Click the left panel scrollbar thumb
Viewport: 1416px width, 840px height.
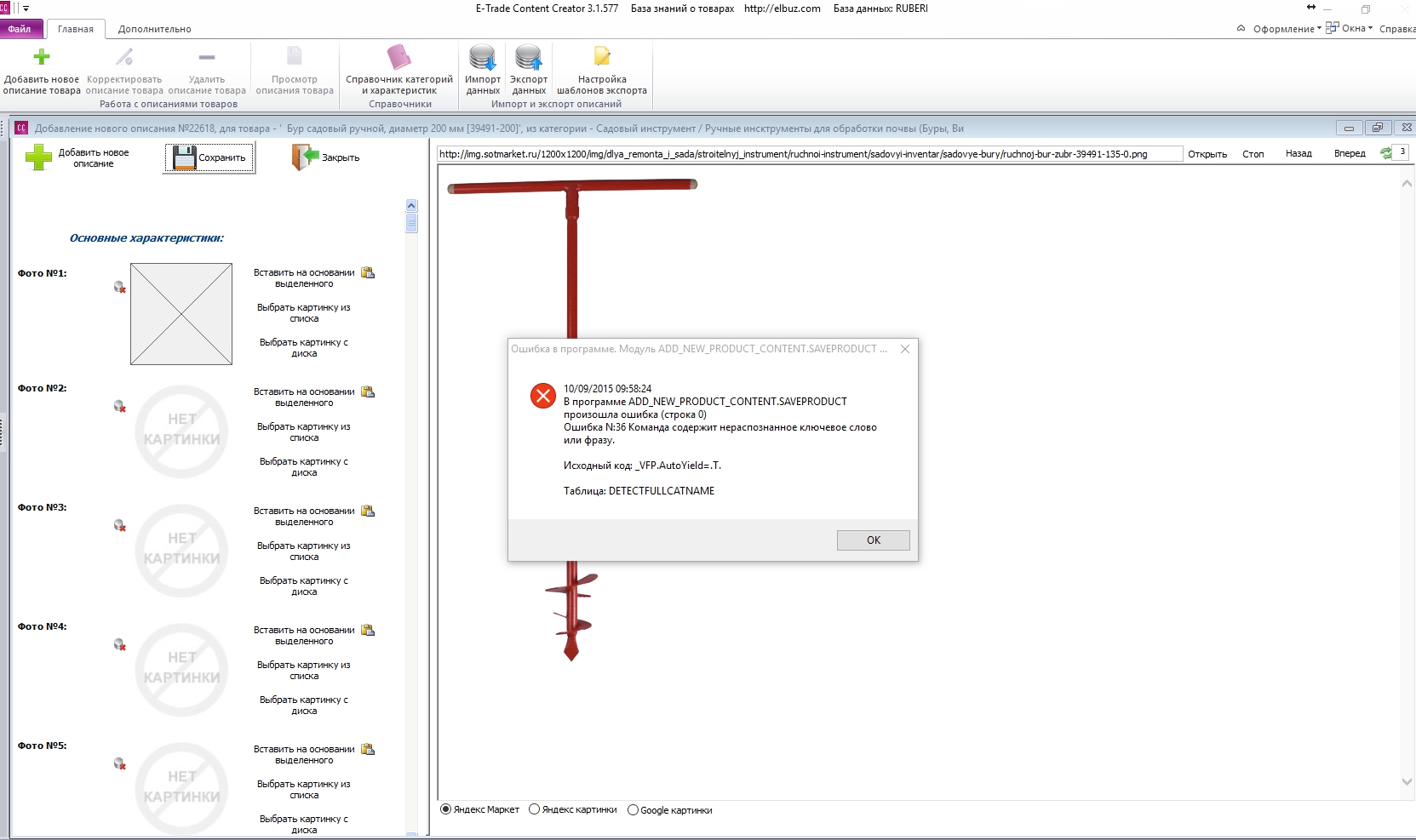coord(412,223)
